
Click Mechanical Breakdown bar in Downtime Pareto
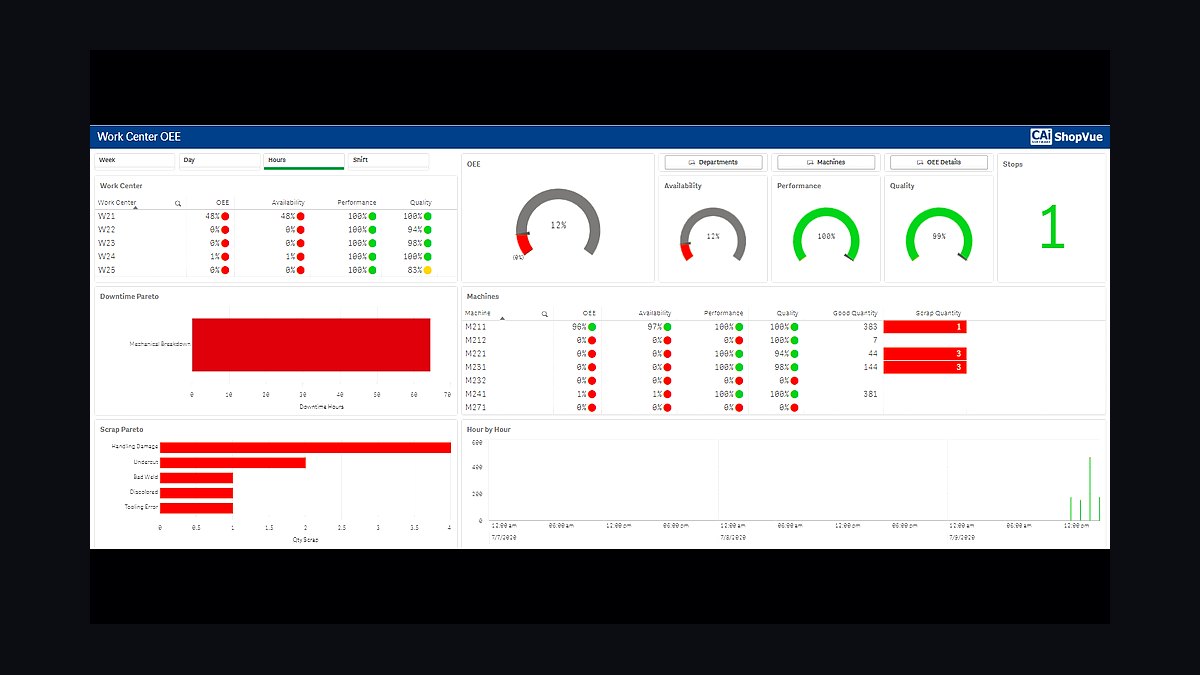click(x=311, y=345)
